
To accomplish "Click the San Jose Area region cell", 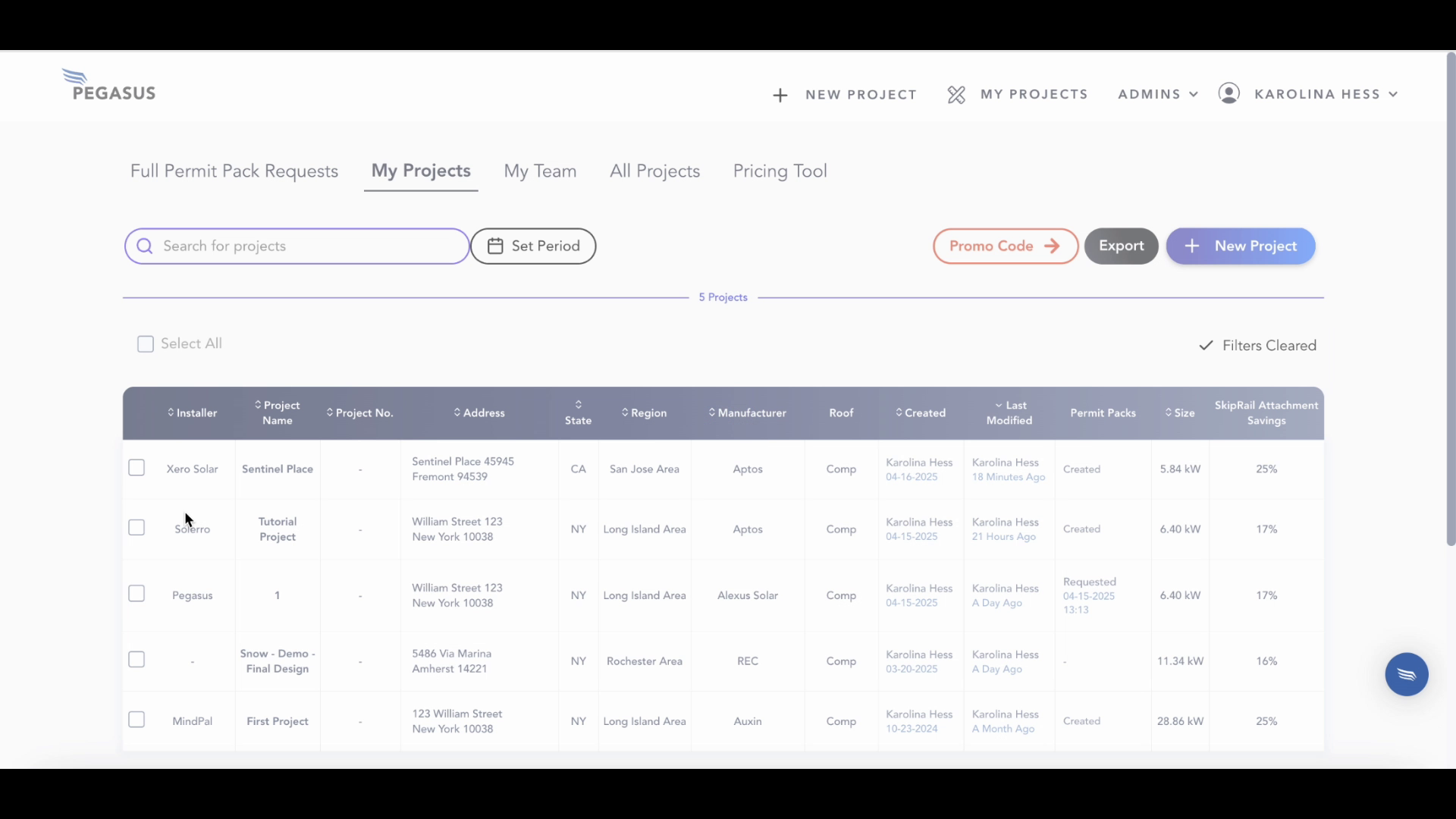I will (645, 469).
